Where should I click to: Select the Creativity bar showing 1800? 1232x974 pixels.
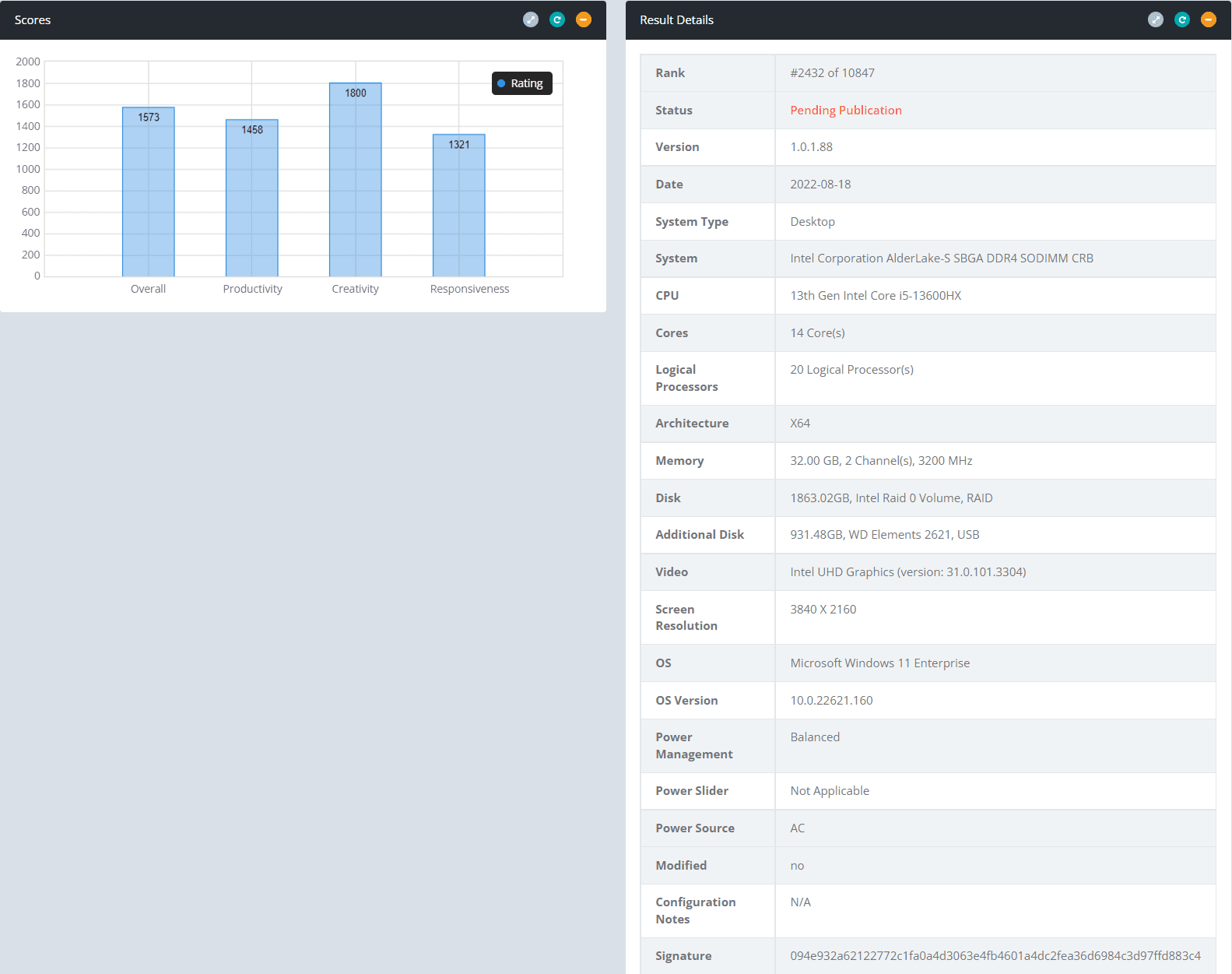point(355,183)
